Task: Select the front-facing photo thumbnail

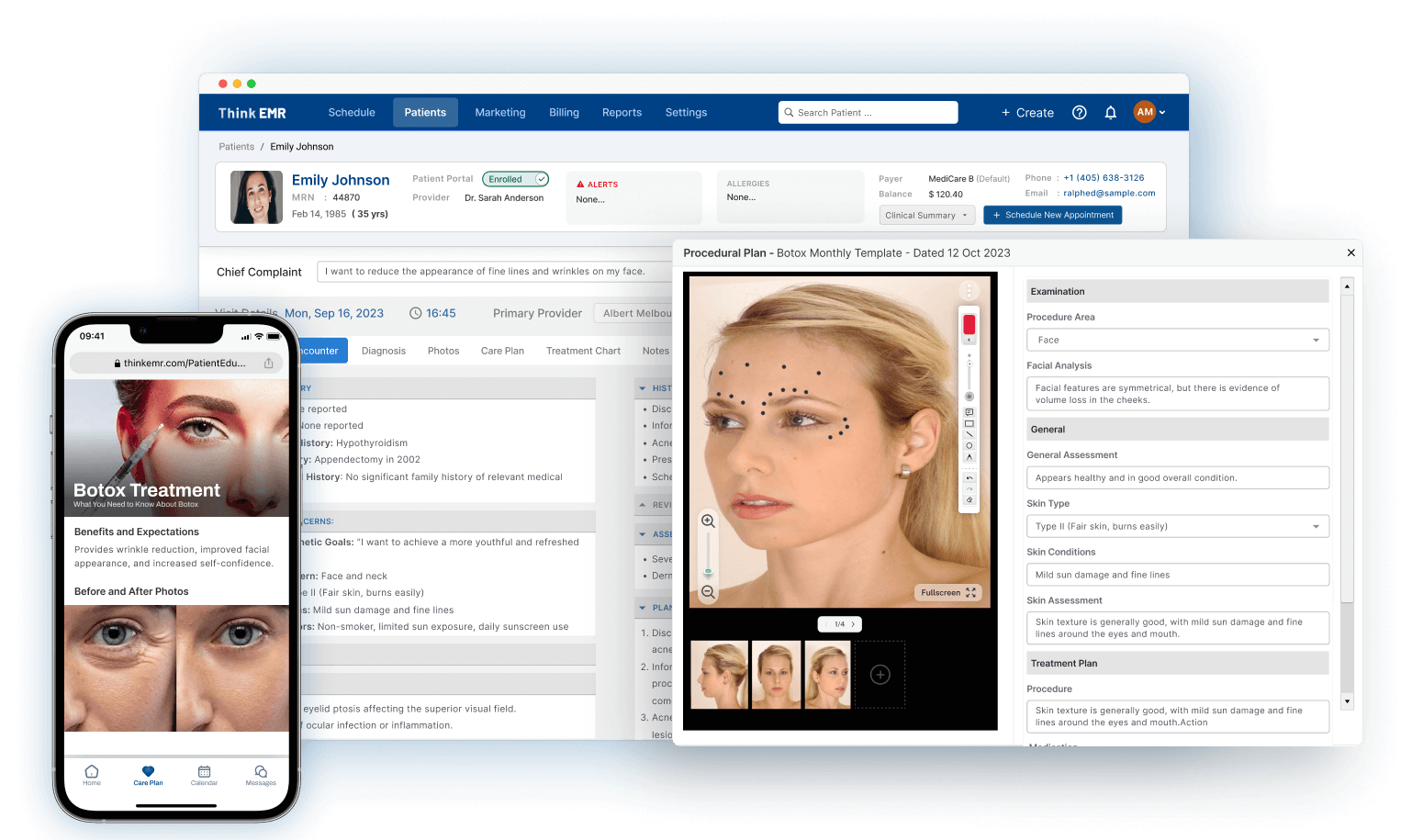Action: pos(776,675)
